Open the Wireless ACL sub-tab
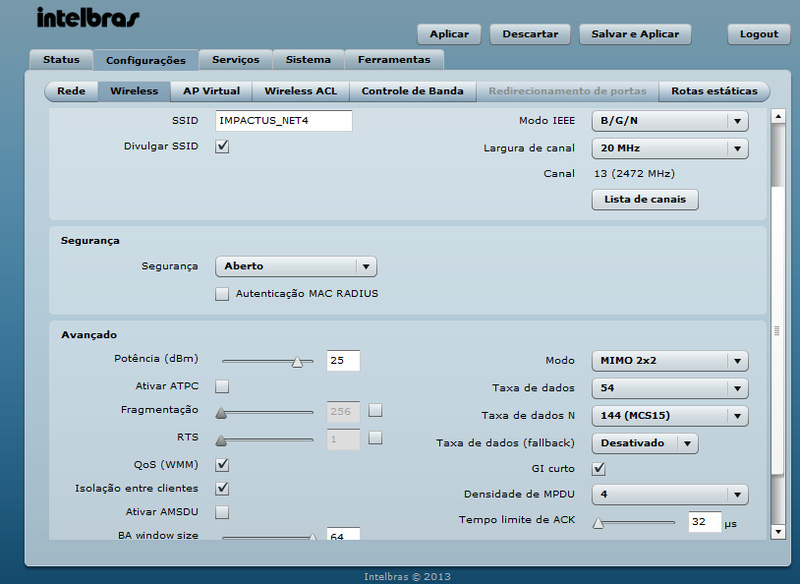The width and height of the screenshot is (800, 584). pyautogui.click(x=301, y=91)
